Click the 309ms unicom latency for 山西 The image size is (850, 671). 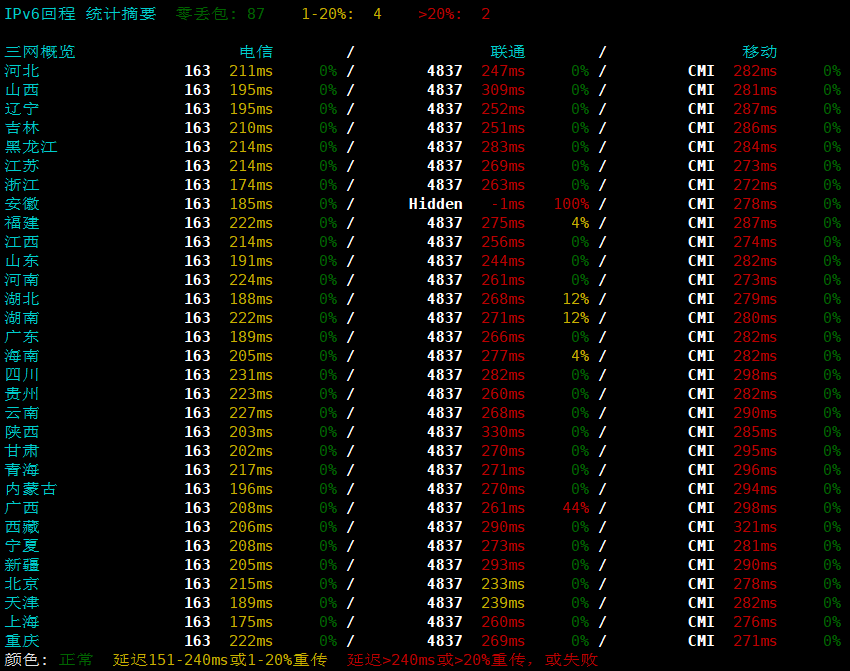coord(503,90)
